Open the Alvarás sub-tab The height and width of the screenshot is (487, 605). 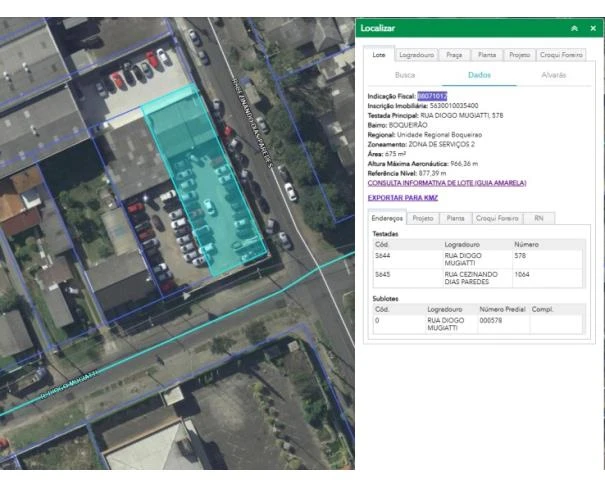click(x=553, y=75)
